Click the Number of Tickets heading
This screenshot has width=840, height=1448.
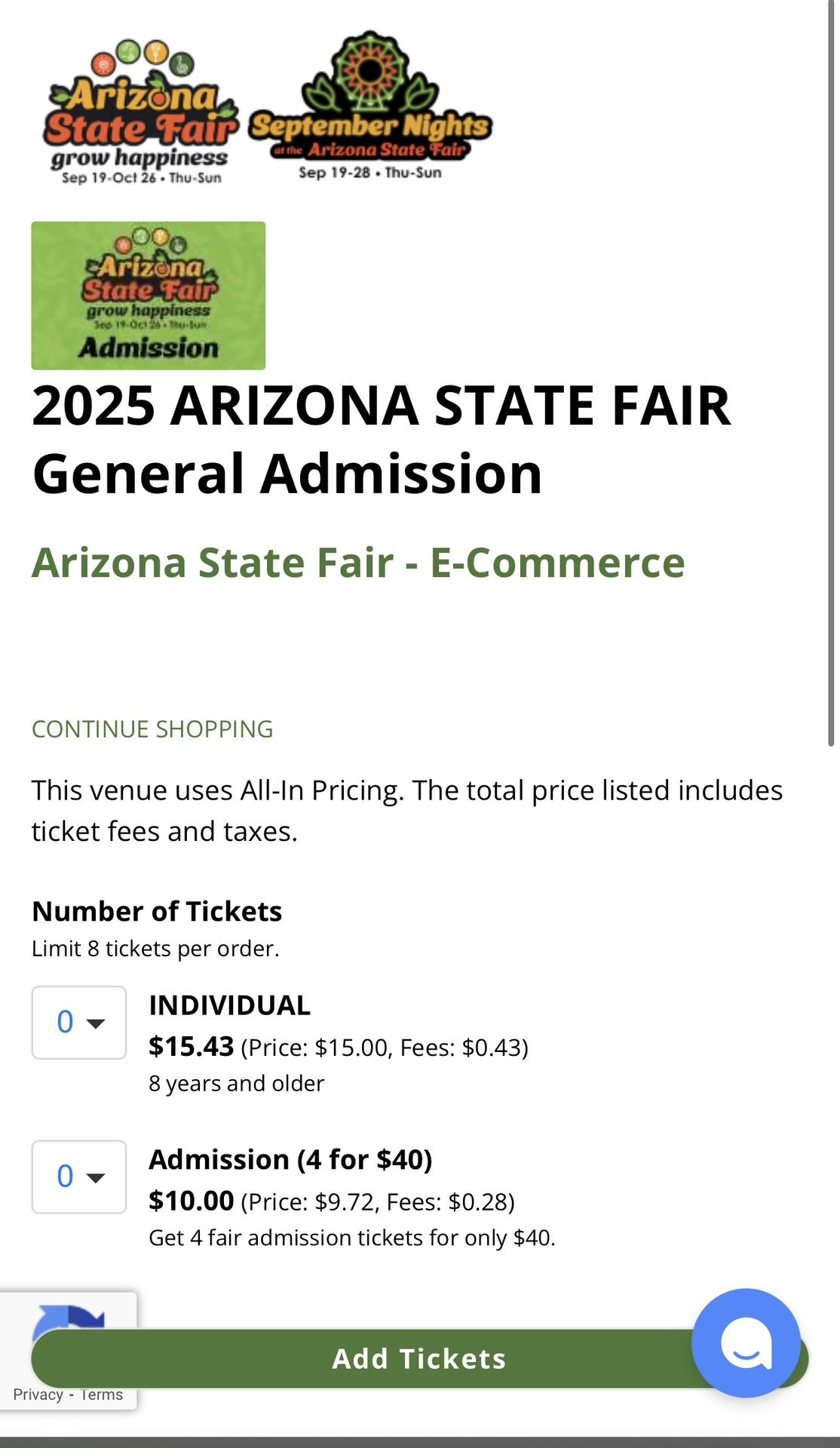[x=157, y=911]
